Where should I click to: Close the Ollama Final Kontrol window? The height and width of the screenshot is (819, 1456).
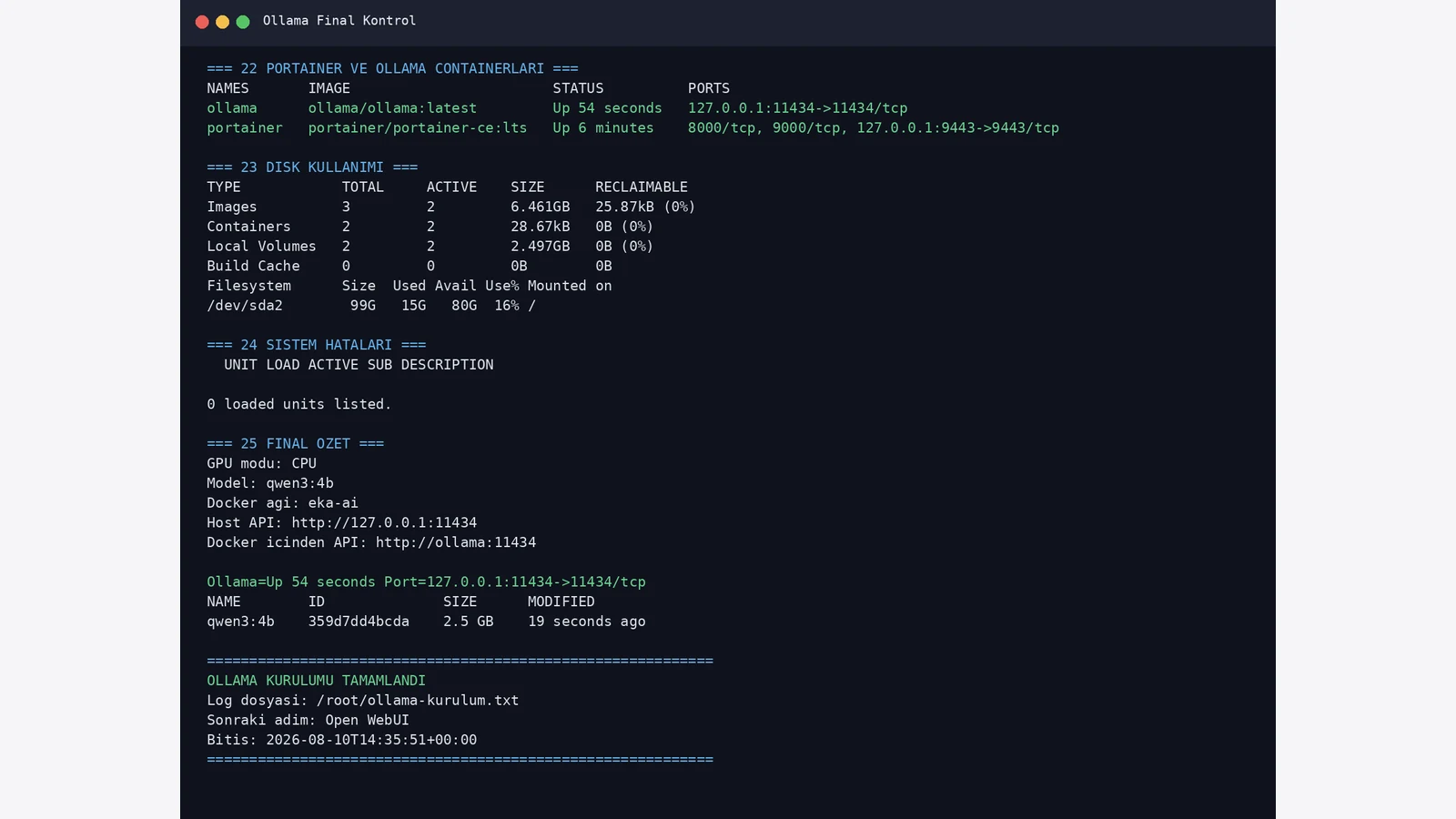pyautogui.click(x=202, y=22)
